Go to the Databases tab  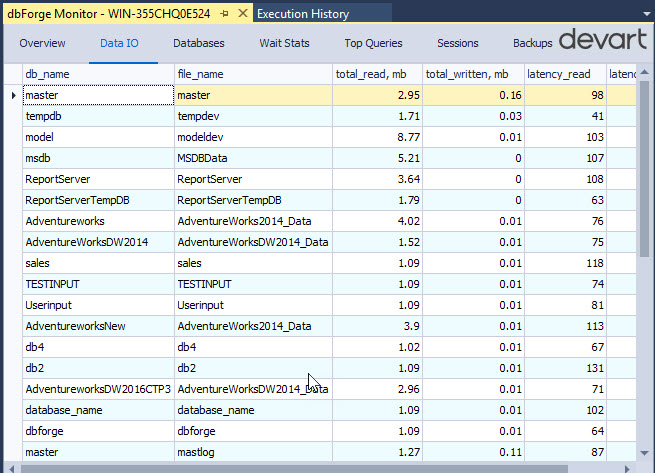tap(198, 44)
